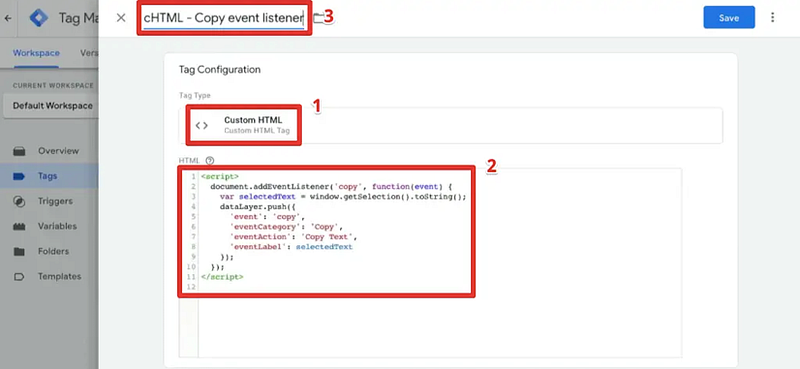
Task: Click the folder icon next to tag name
Action: click(x=318, y=18)
